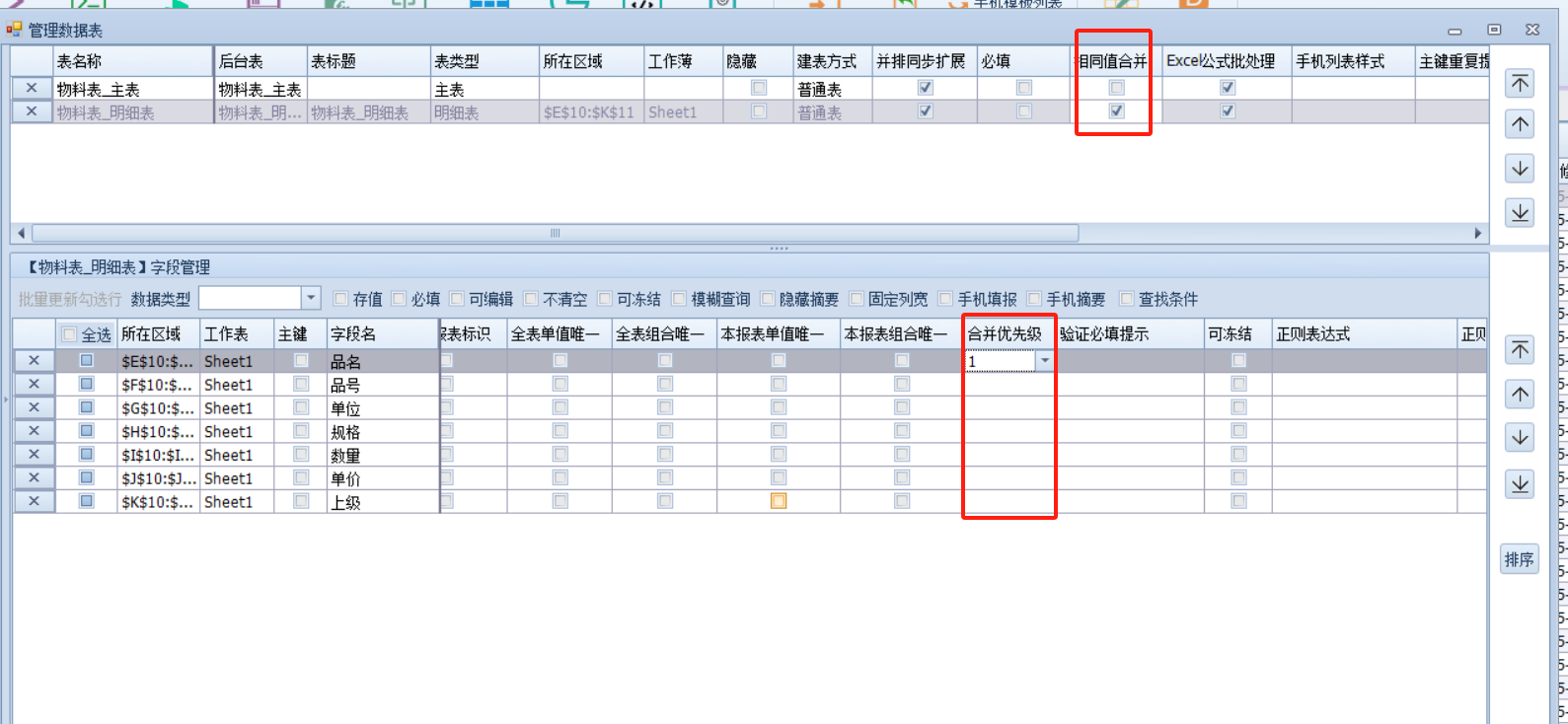Open the 数据类型 dropdown list
Viewport: 1568px width, 724px height.
coord(311,298)
